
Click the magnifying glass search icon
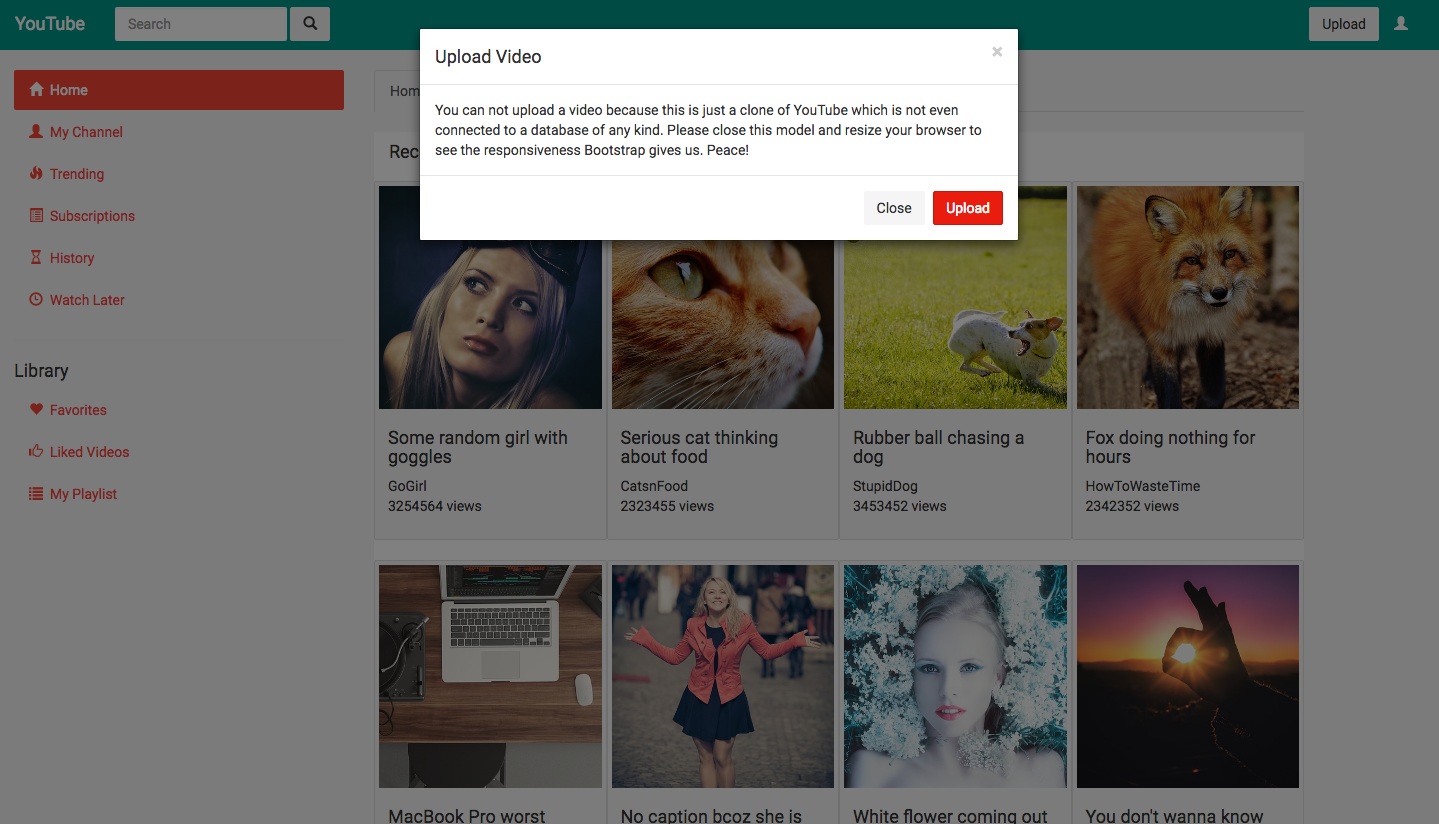[310, 24]
